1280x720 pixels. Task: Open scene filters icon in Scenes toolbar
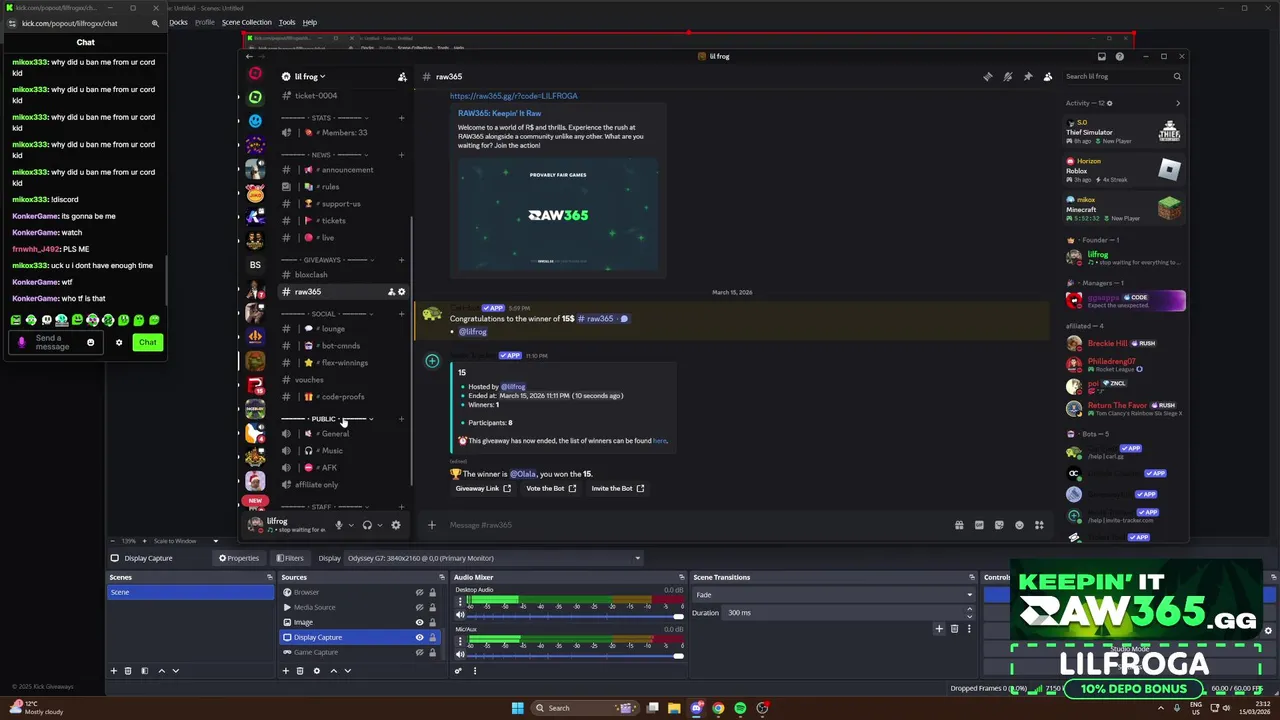click(144, 671)
